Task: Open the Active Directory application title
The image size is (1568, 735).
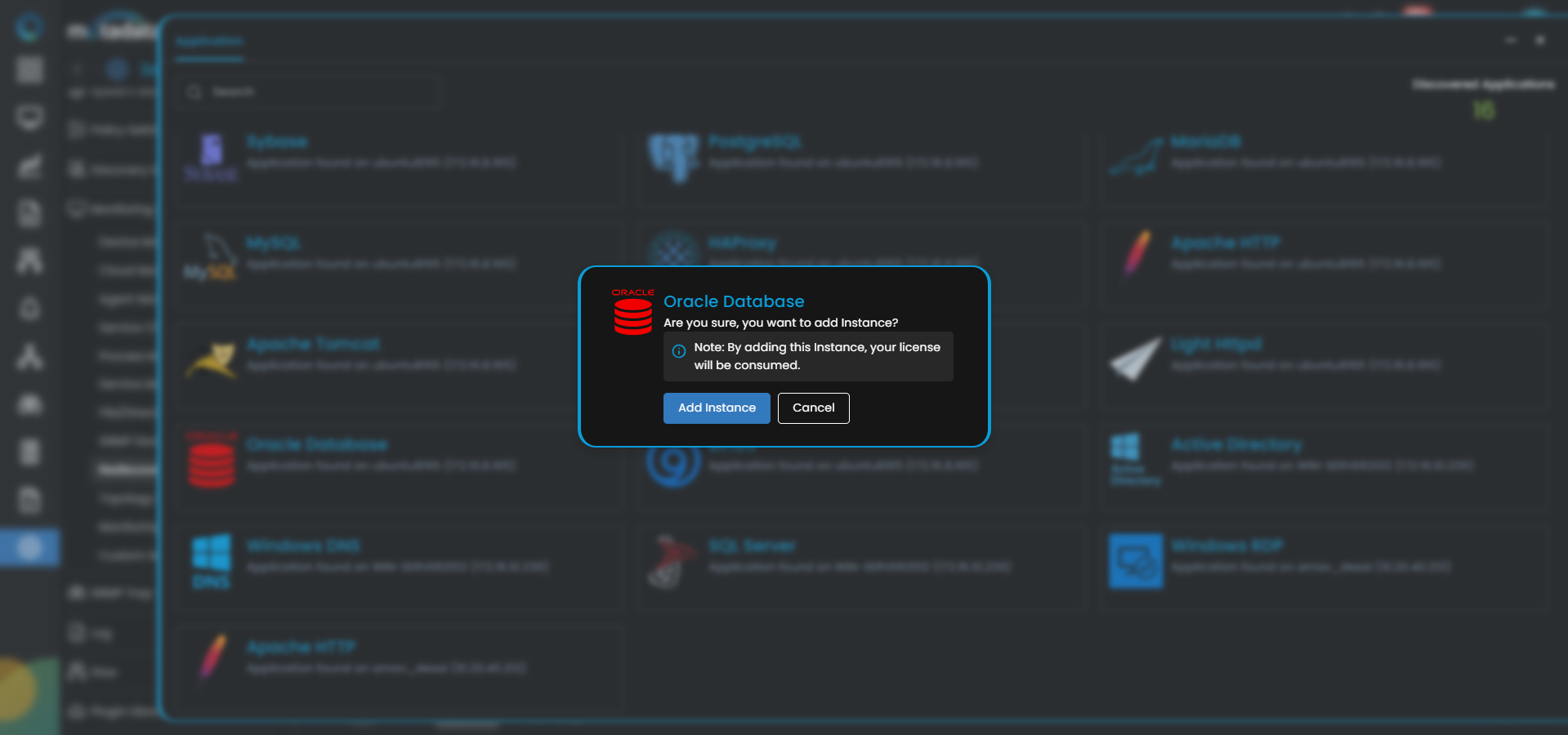Action: point(1236,445)
